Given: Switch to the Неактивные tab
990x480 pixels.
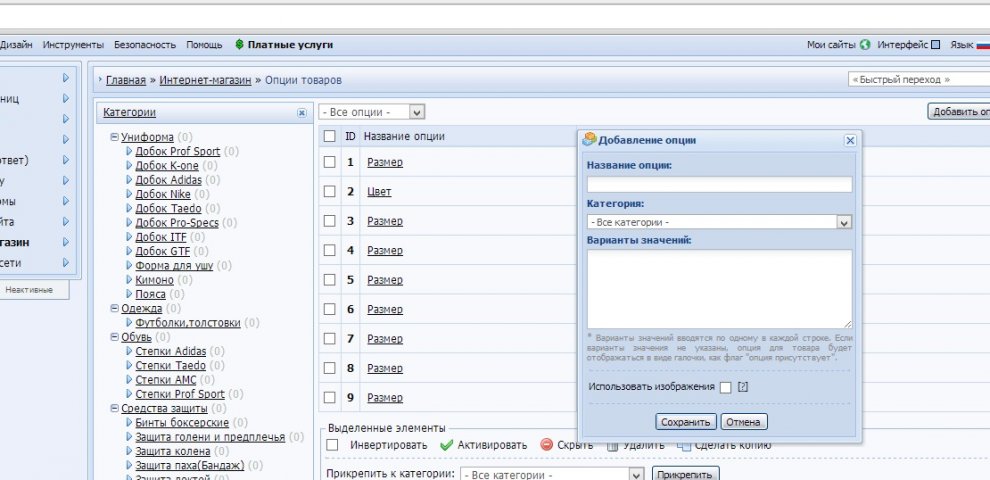Looking at the screenshot, I should [x=29, y=290].
